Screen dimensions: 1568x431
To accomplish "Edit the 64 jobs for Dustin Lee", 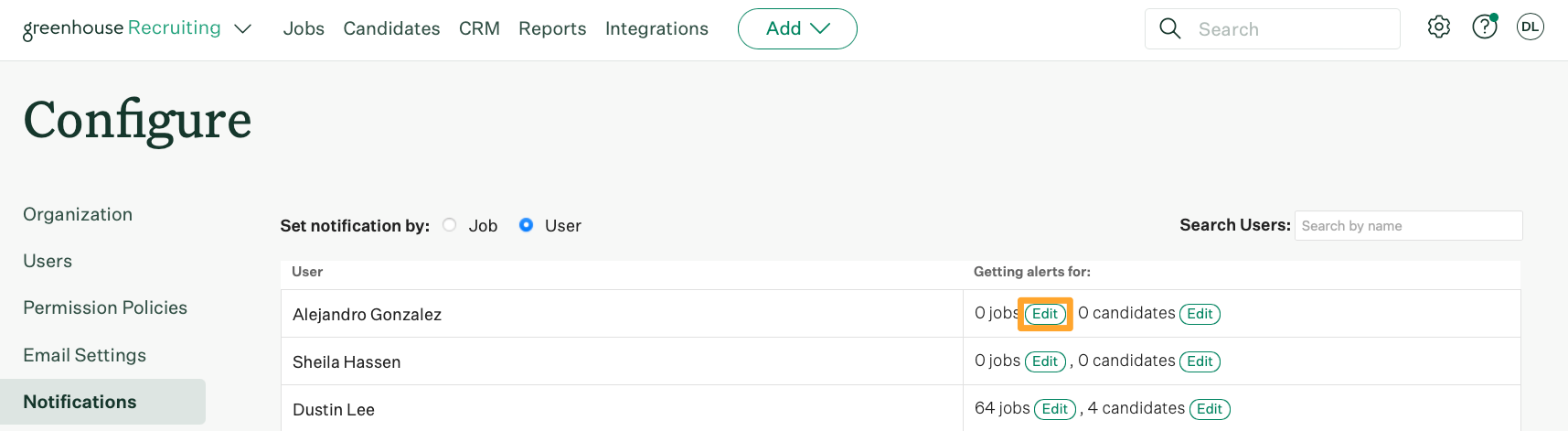I will coord(1054,409).
